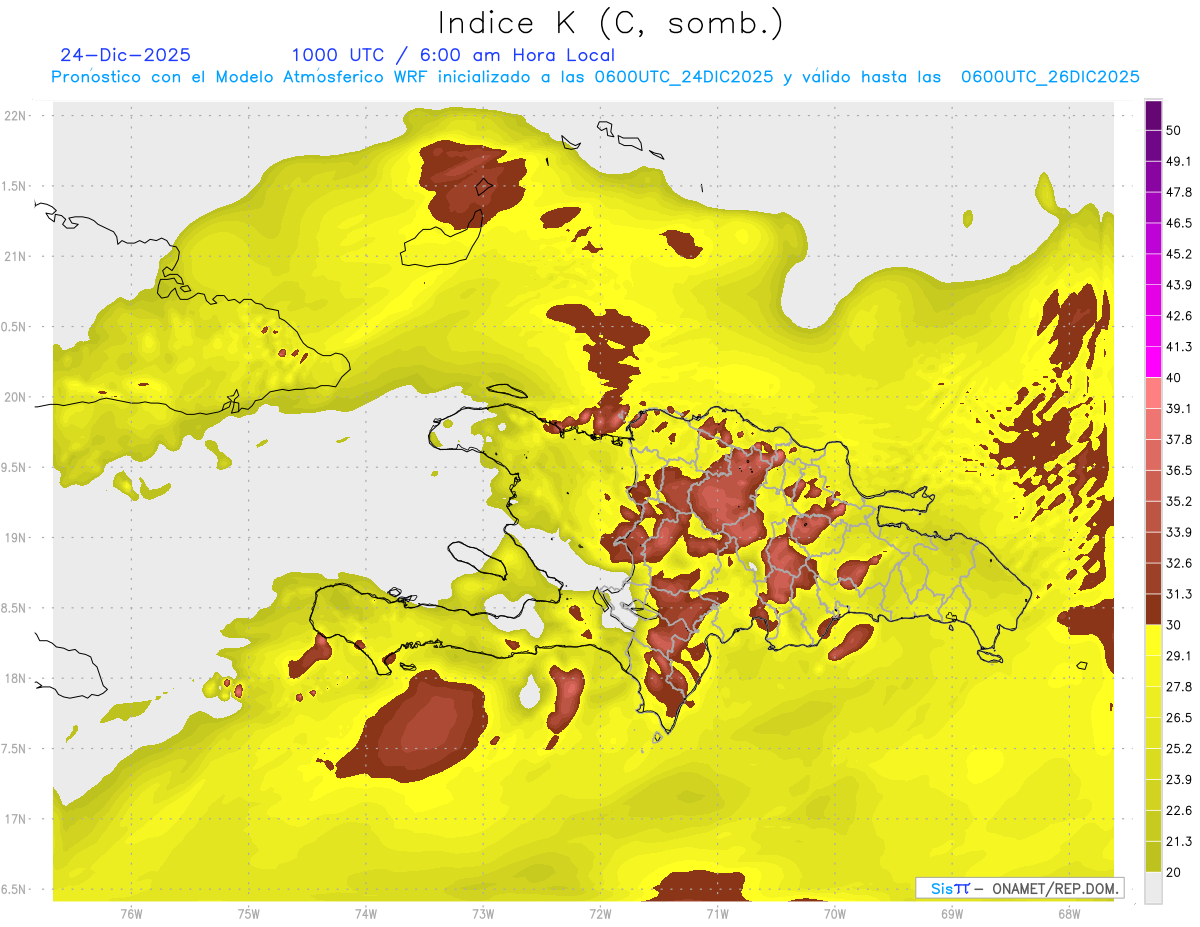Click the longitude axis label "70W"
This screenshot has height=927, width=1200.
click(x=835, y=914)
